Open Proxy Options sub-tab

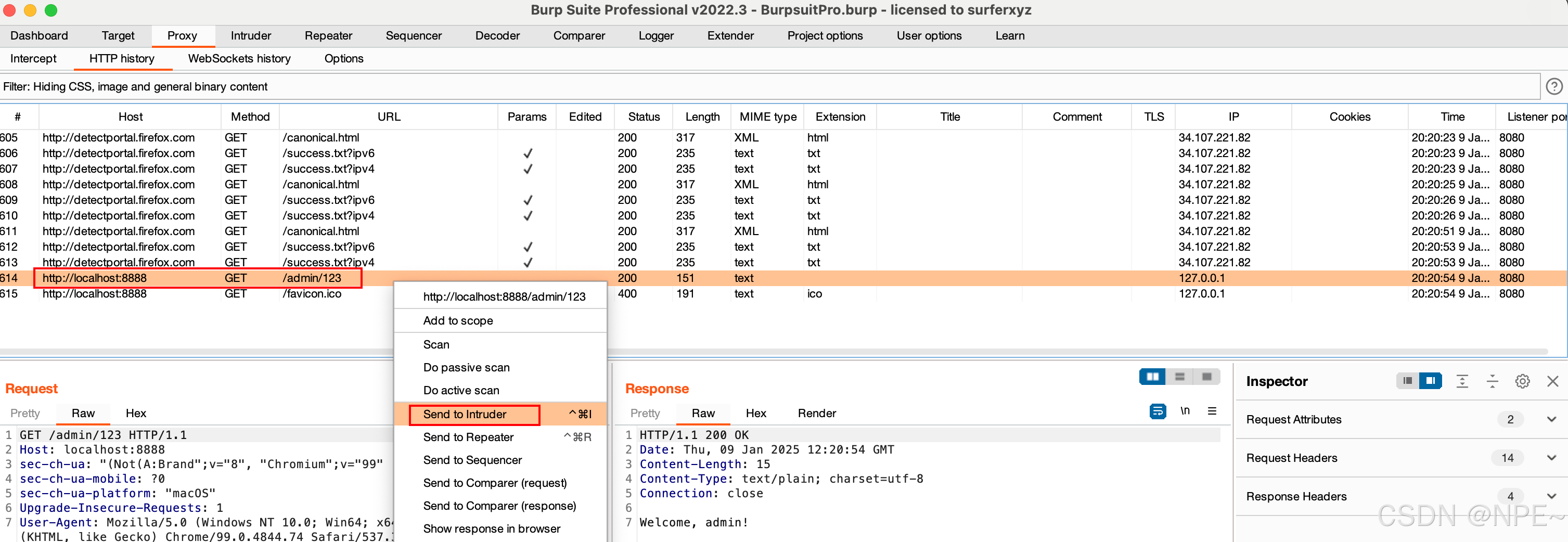coord(343,59)
